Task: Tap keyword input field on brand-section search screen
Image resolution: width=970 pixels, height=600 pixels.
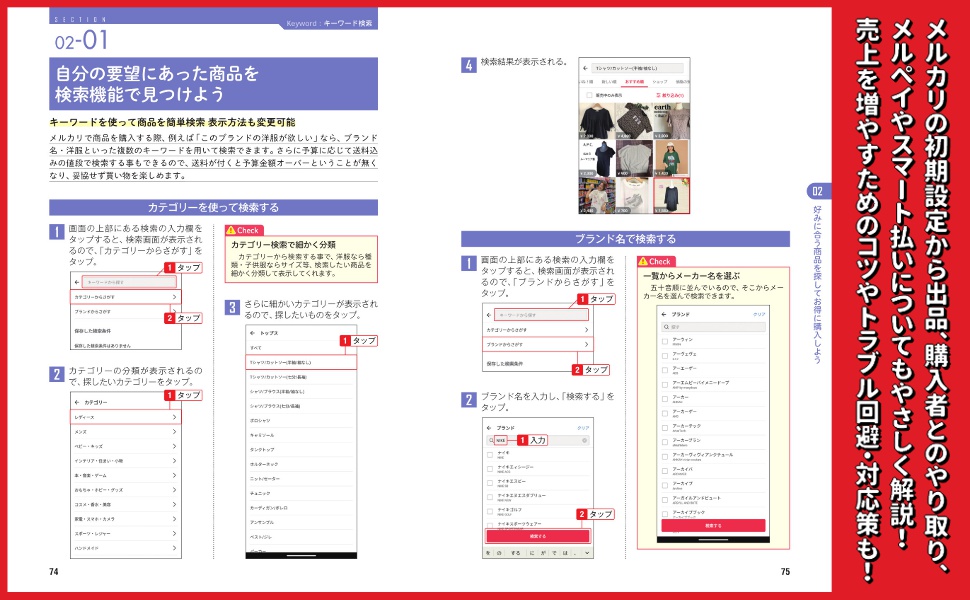Action: tap(541, 315)
